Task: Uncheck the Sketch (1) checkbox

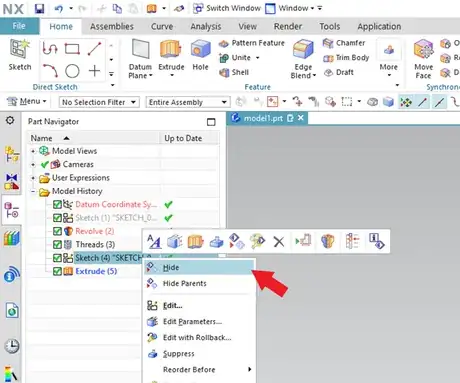Action: (57, 218)
